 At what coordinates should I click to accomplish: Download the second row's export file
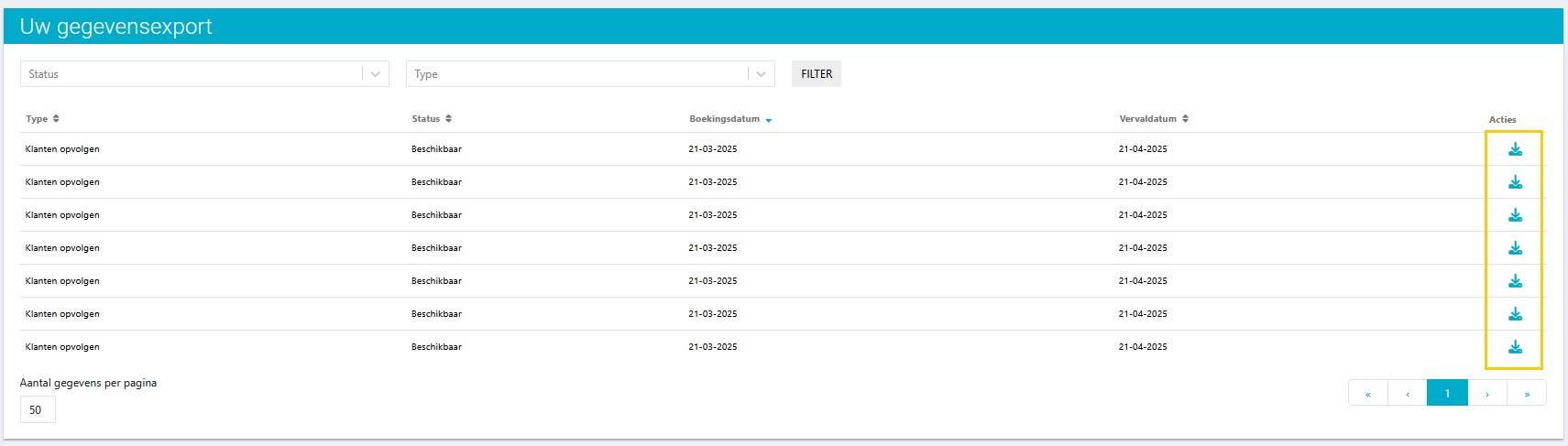pos(1515,182)
